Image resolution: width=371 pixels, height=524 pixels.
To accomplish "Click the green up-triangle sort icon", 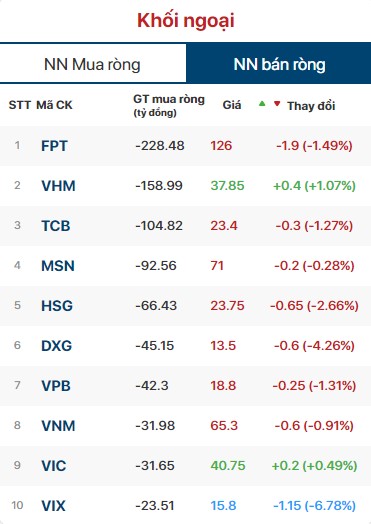I will coord(262,104).
